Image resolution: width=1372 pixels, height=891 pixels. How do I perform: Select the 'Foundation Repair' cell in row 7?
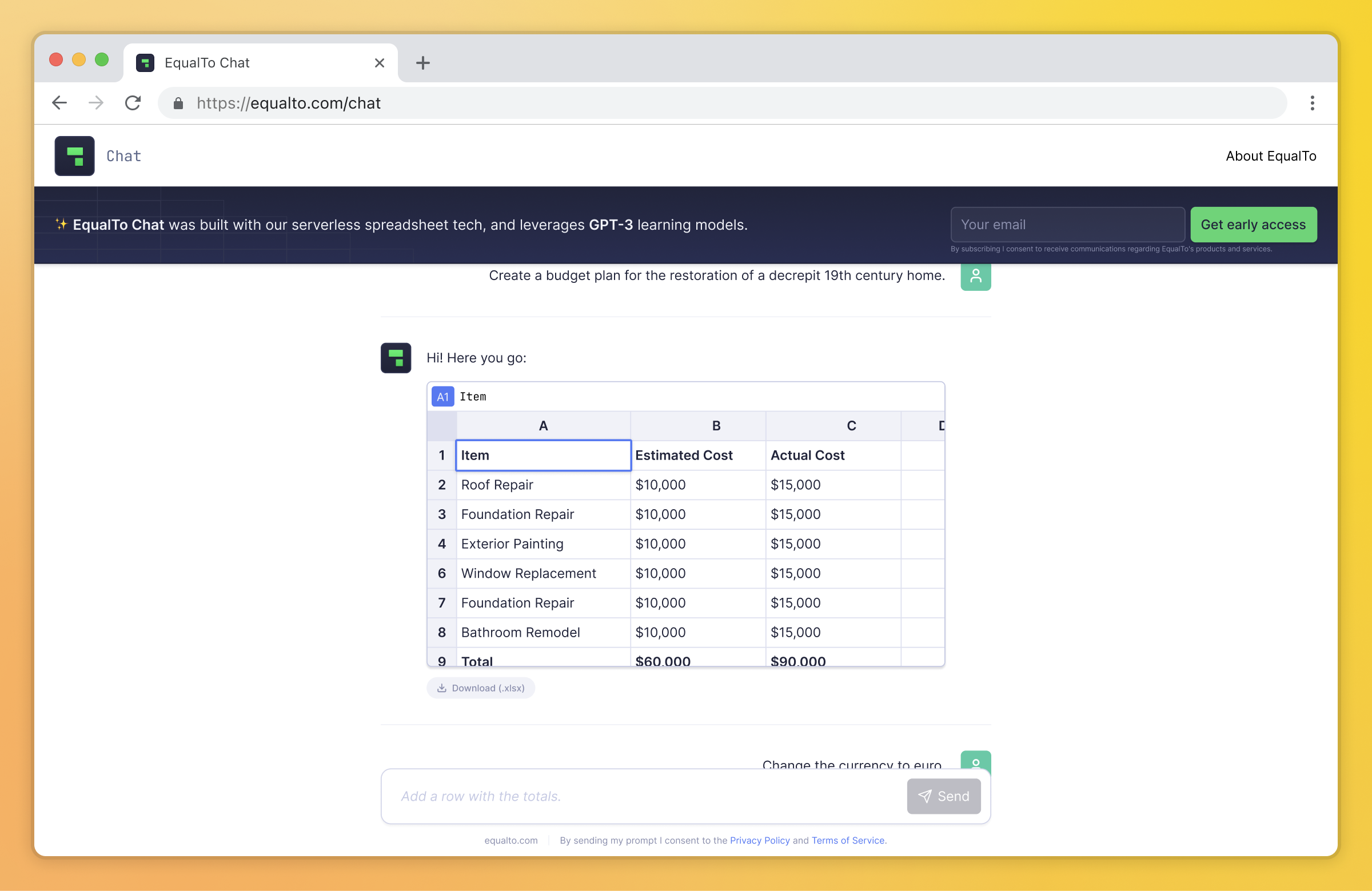(543, 603)
